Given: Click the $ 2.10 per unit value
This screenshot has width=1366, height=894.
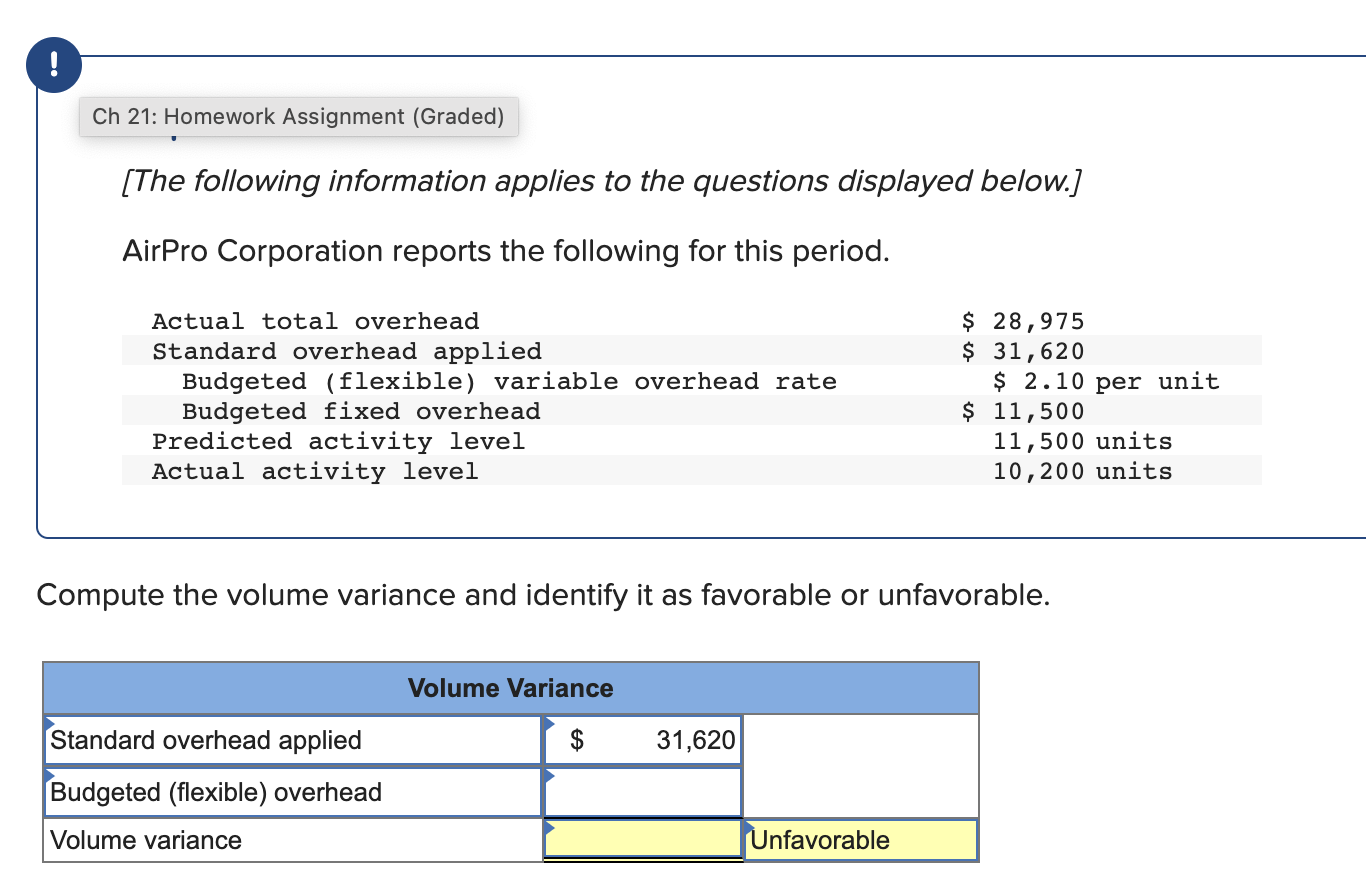Looking at the screenshot, I should (x=1106, y=381).
